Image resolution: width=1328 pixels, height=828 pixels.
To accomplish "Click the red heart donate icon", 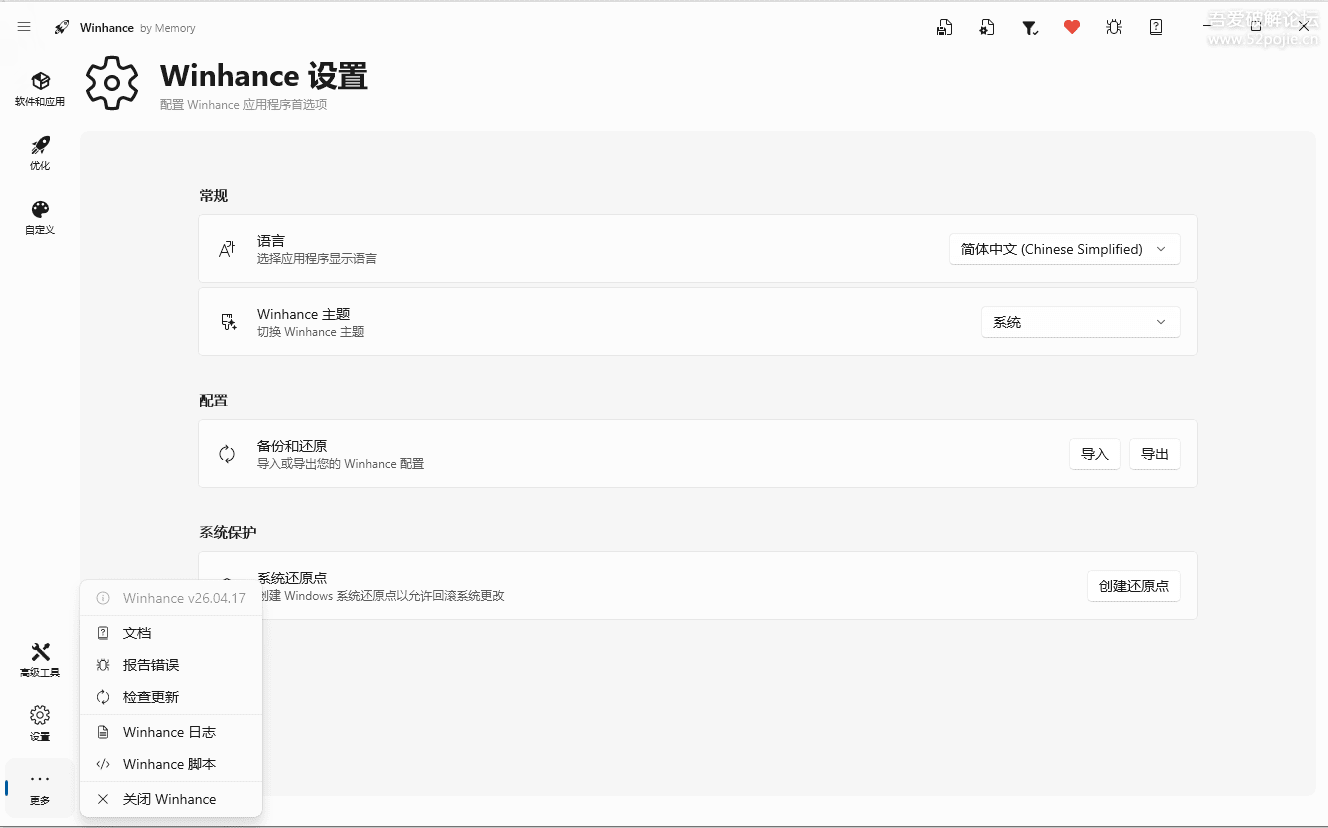I will [x=1072, y=27].
